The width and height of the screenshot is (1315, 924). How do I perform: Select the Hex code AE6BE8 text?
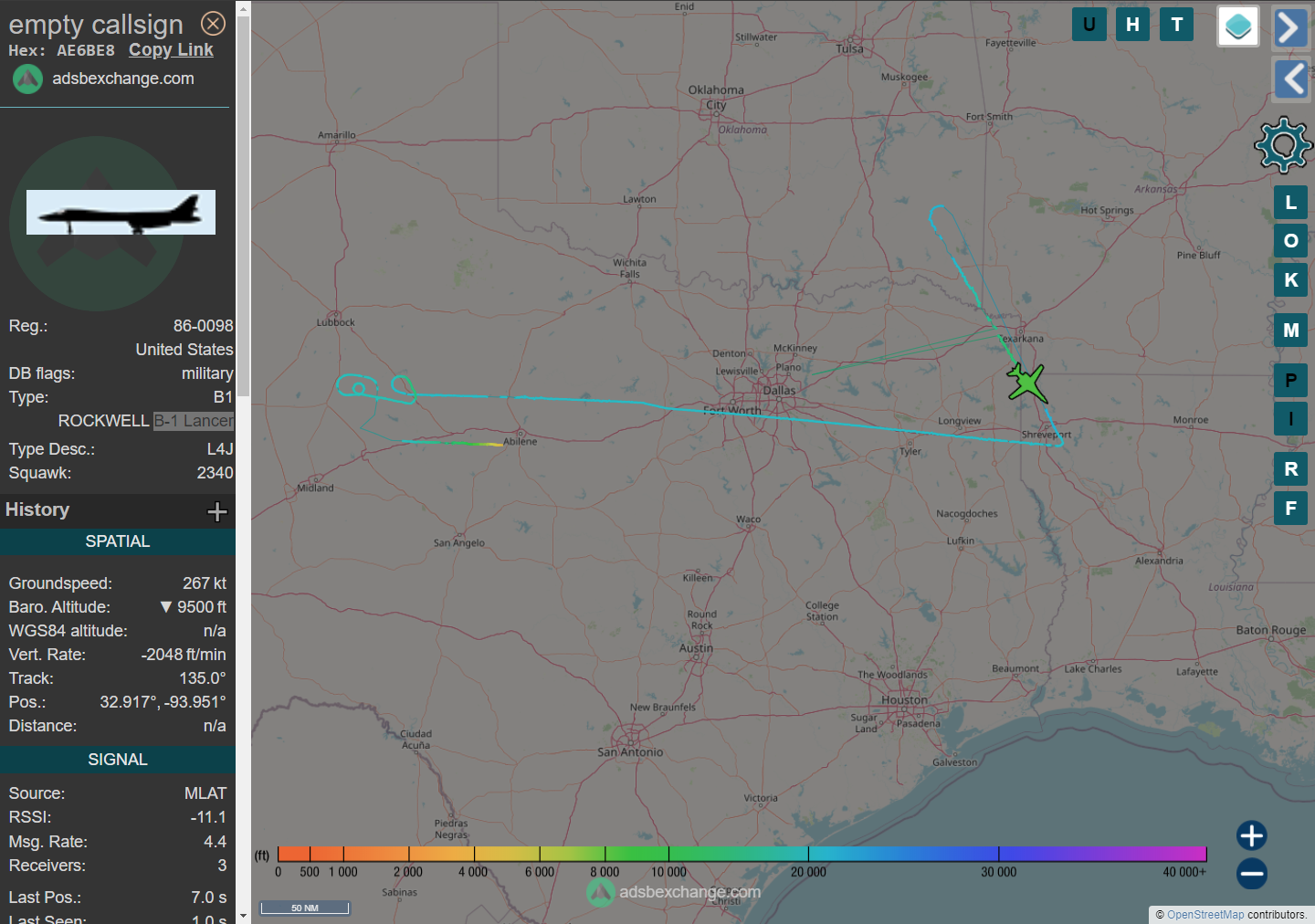(86, 51)
